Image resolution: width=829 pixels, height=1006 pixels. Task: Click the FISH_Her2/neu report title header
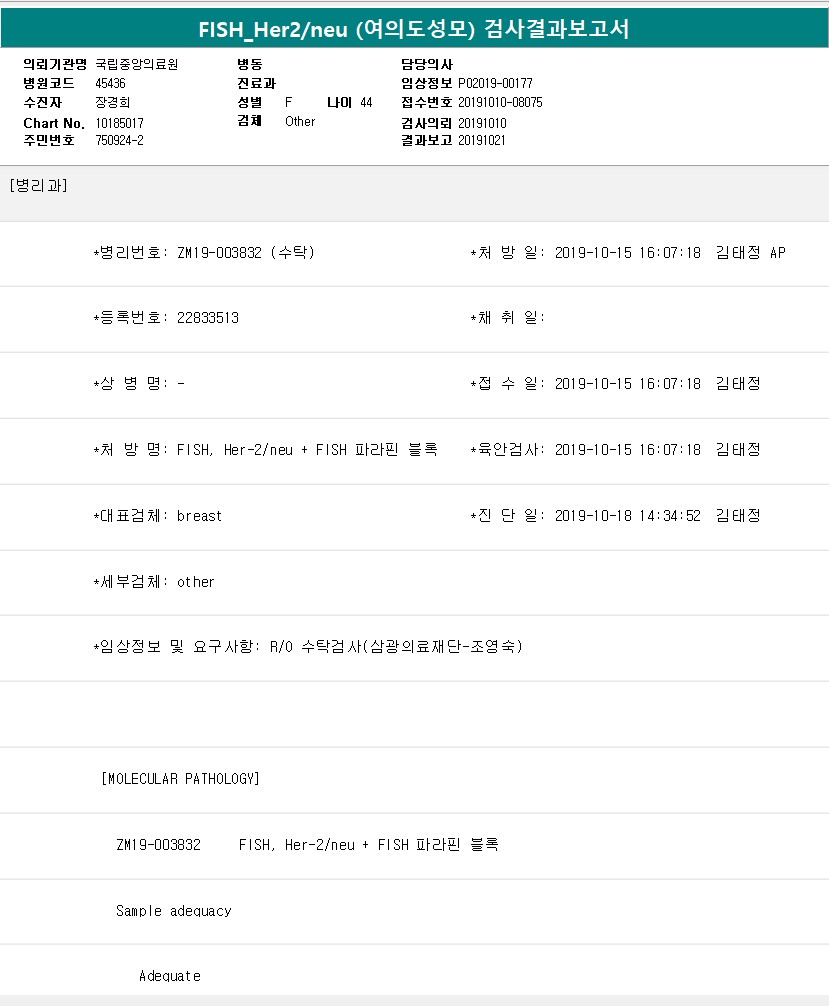pyautogui.click(x=414, y=28)
